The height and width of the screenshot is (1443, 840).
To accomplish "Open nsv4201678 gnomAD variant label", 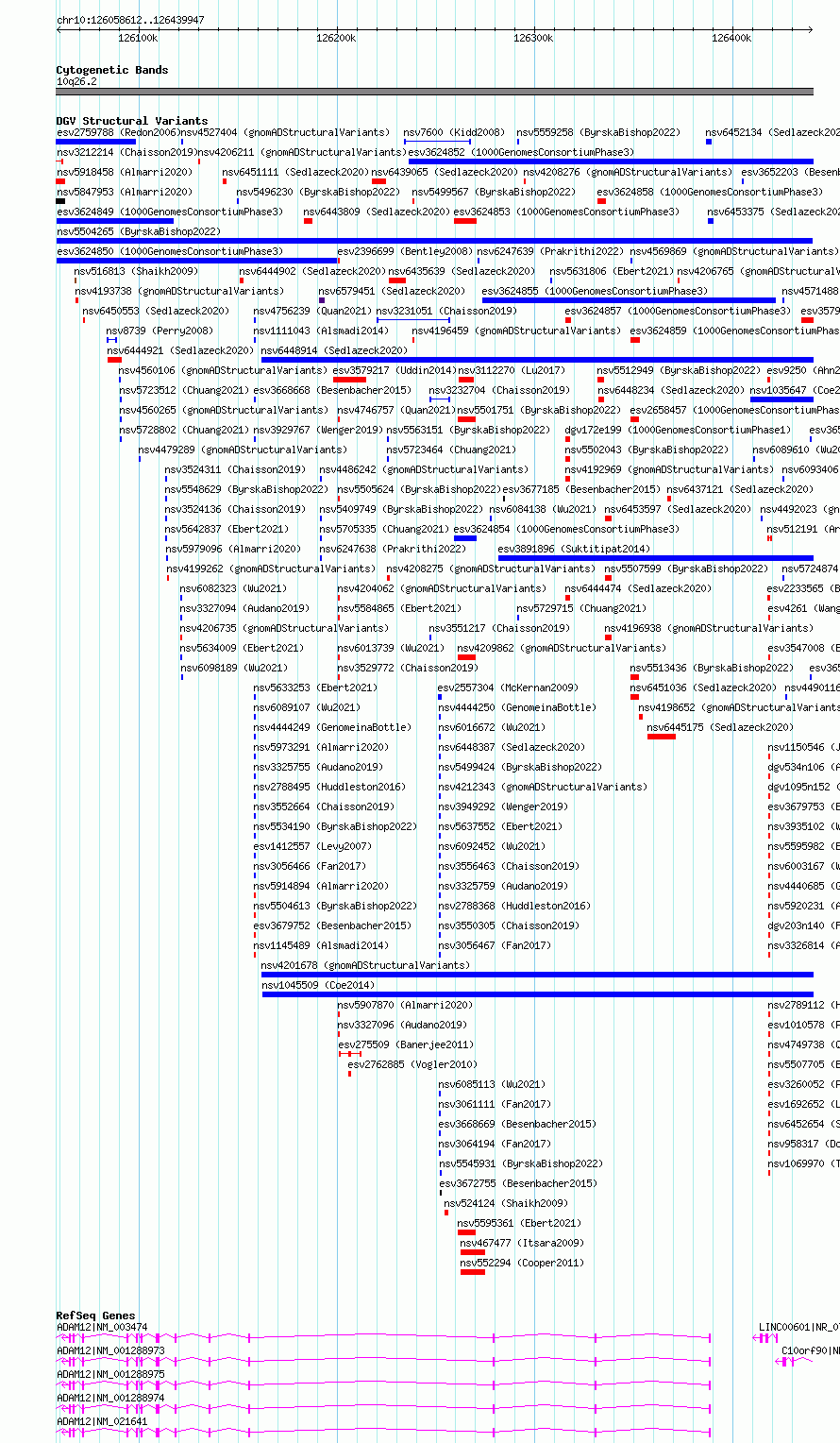I will coord(365,965).
